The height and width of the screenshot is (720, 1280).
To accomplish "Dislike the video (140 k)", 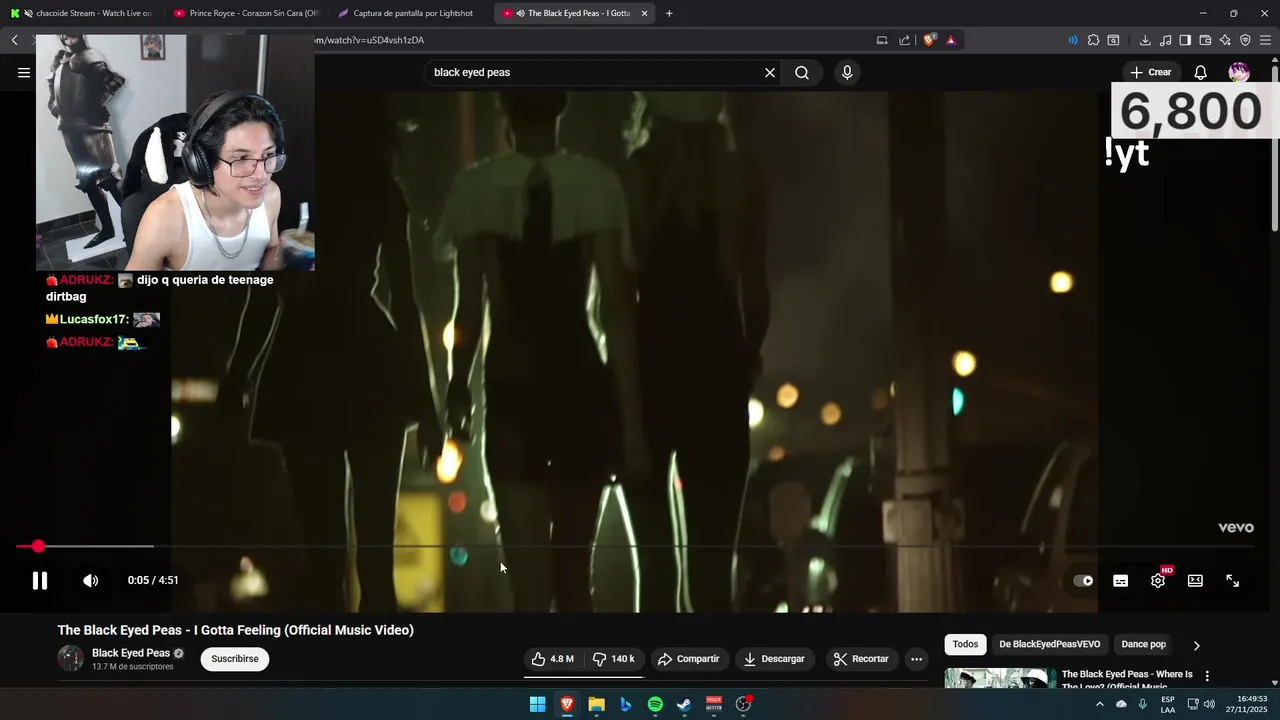I will [614, 659].
